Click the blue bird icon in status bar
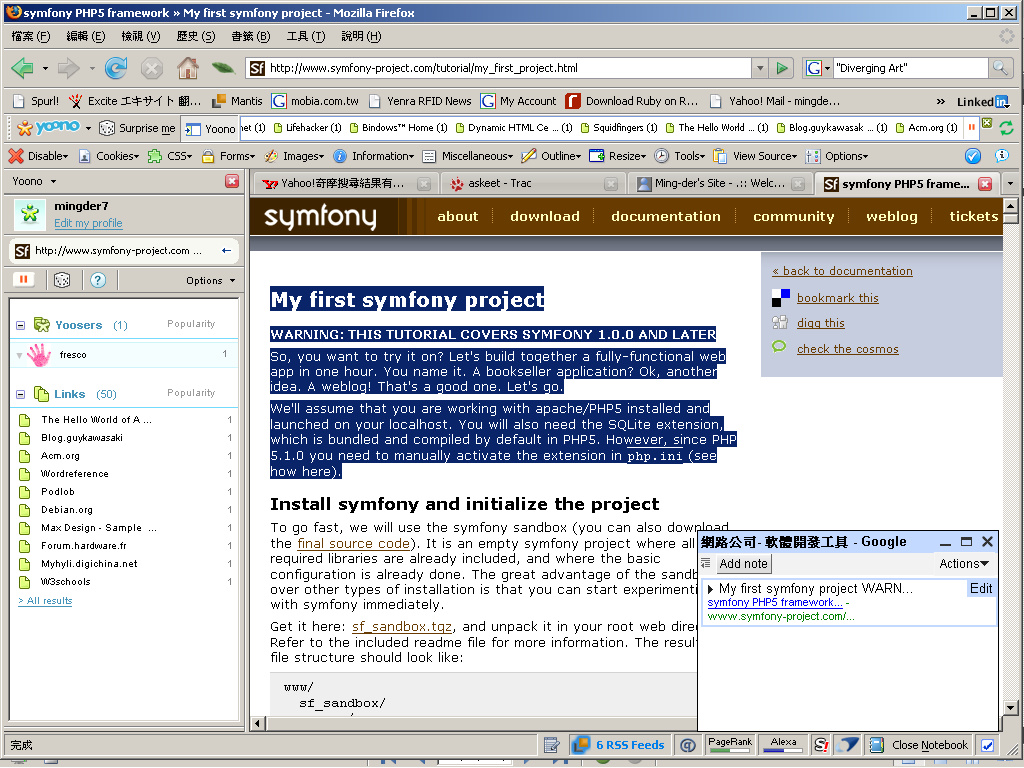 (x=848, y=744)
